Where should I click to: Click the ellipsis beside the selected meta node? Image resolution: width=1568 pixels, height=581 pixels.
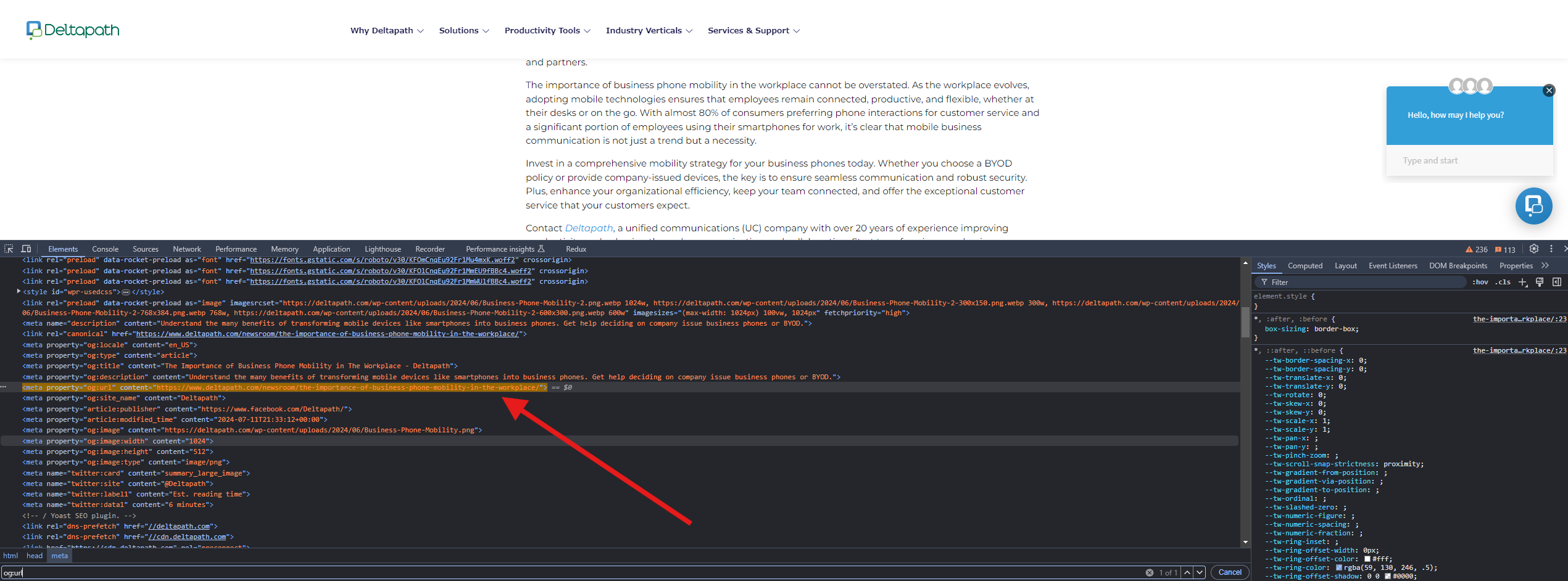pos(3,387)
